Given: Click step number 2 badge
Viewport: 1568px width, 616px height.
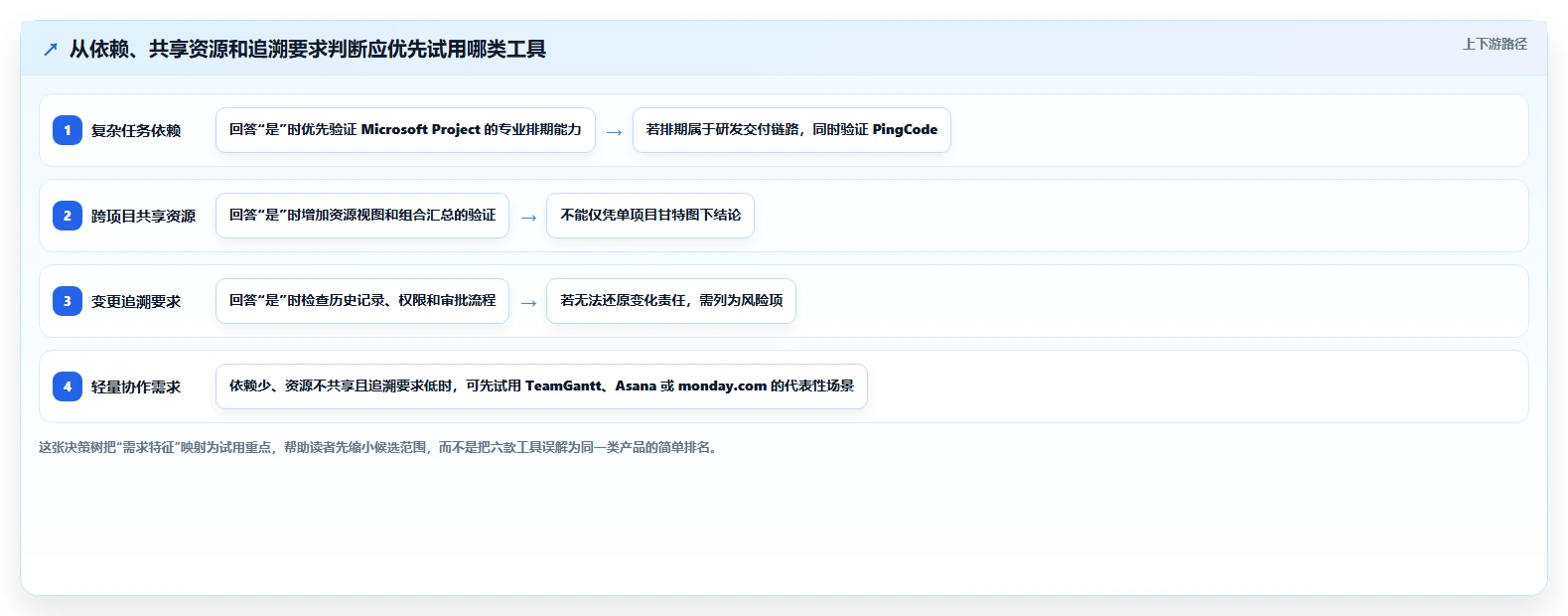Looking at the screenshot, I should coord(68,216).
